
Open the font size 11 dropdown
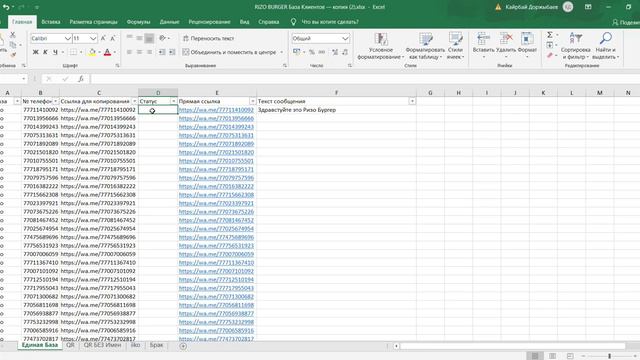click(x=93, y=38)
